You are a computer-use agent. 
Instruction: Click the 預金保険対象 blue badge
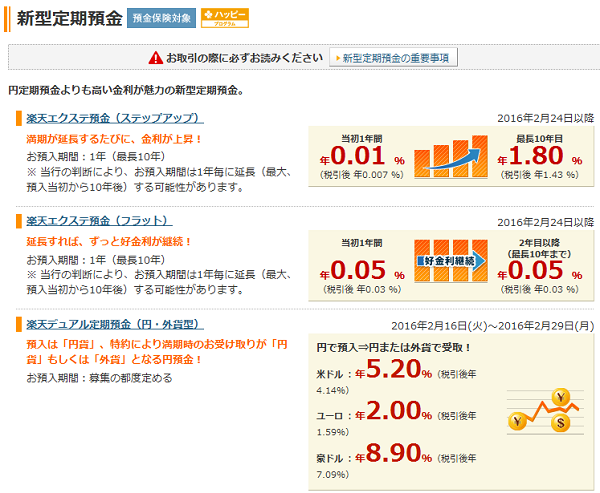(161, 18)
